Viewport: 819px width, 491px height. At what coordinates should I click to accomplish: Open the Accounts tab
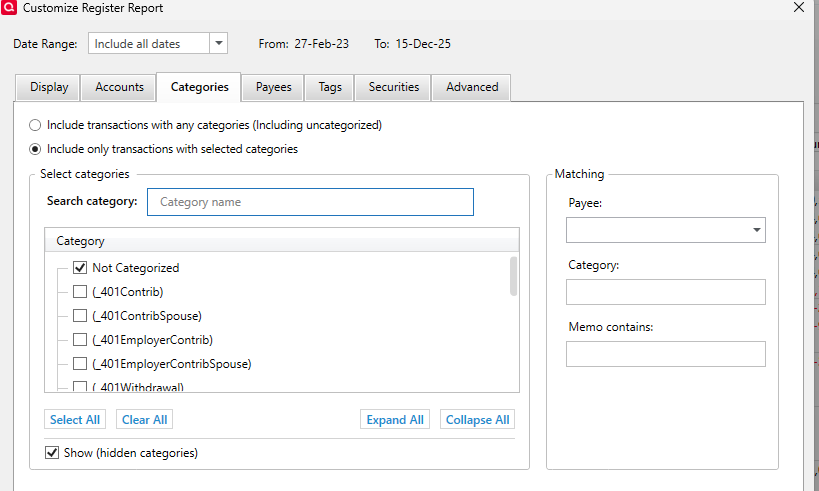[119, 87]
